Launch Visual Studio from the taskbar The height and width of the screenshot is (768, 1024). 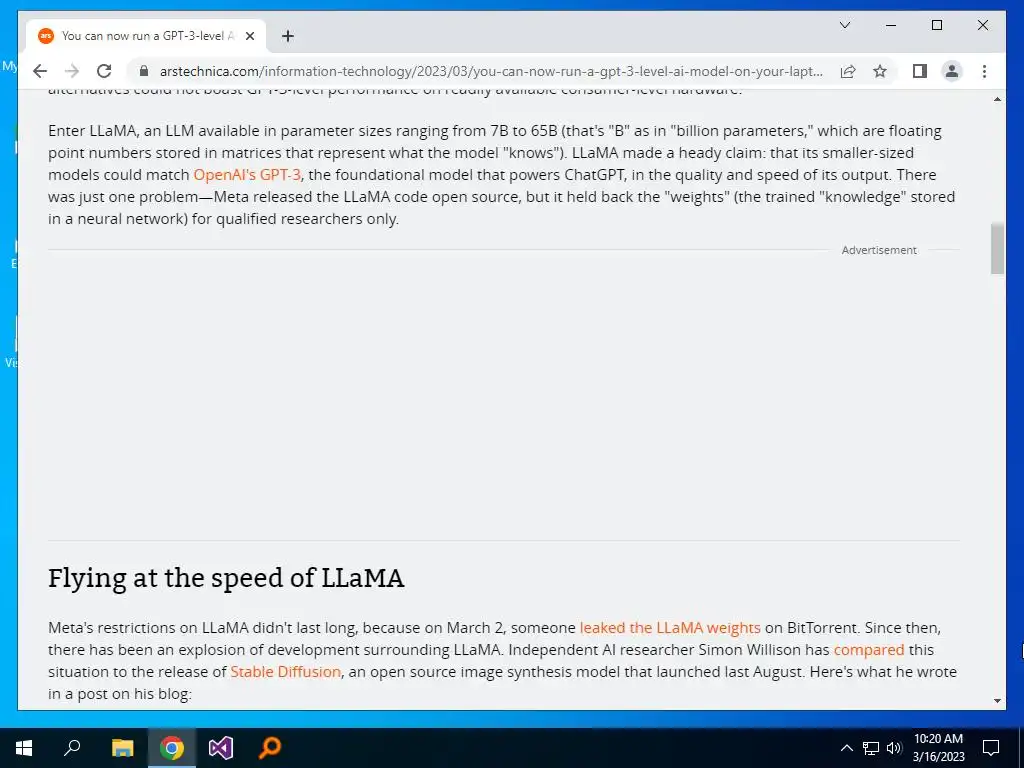point(221,748)
